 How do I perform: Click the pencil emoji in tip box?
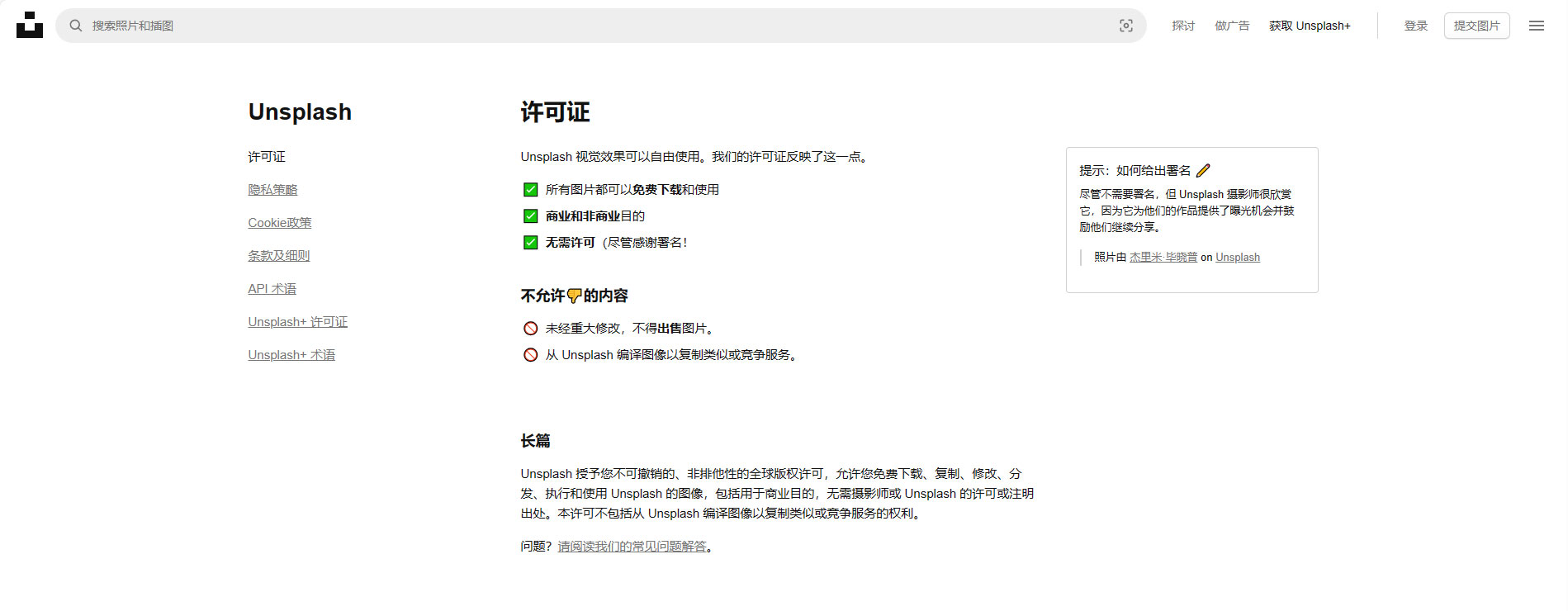pyautogui.click(x=1203, y=170)
